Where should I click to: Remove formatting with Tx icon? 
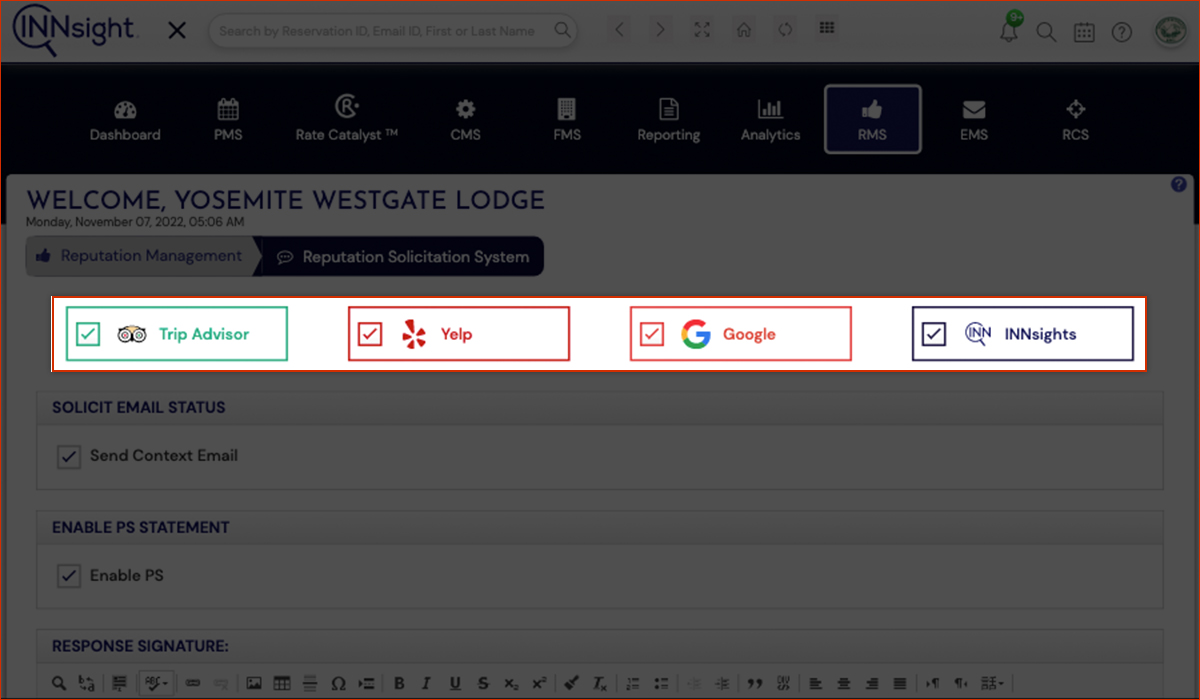pyautogui.click(x=600, y=684)
